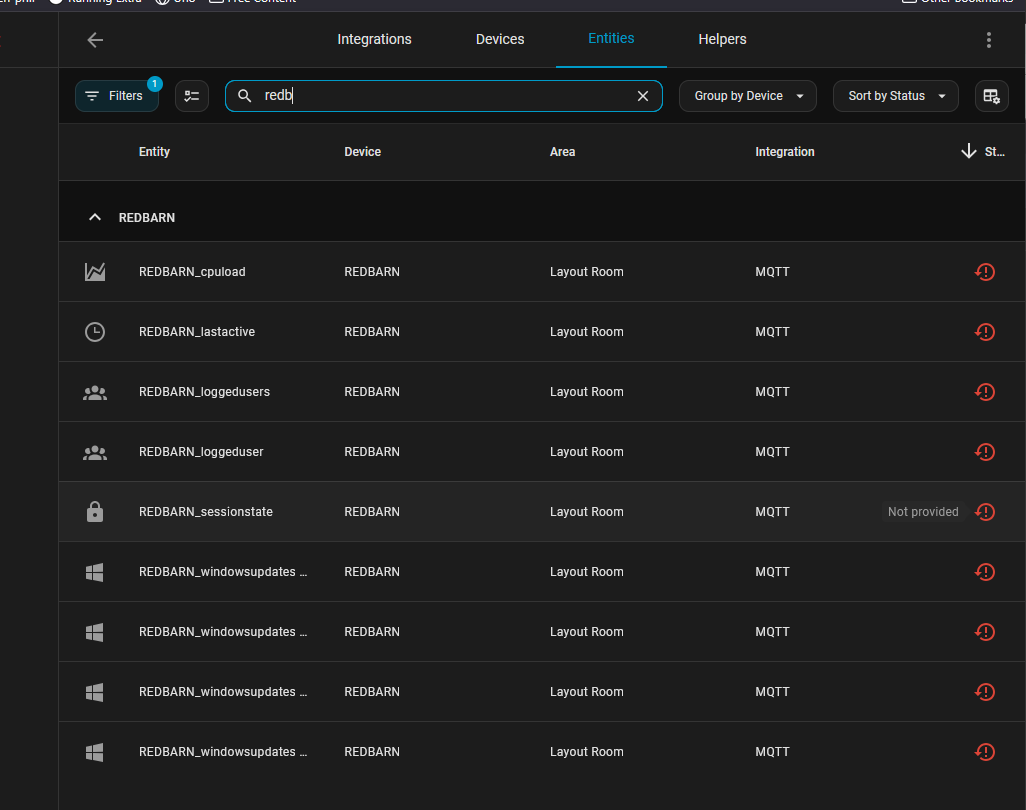
Task: Click the REDBARN_sessionstate lock icon
Action: tap(95, 512)
